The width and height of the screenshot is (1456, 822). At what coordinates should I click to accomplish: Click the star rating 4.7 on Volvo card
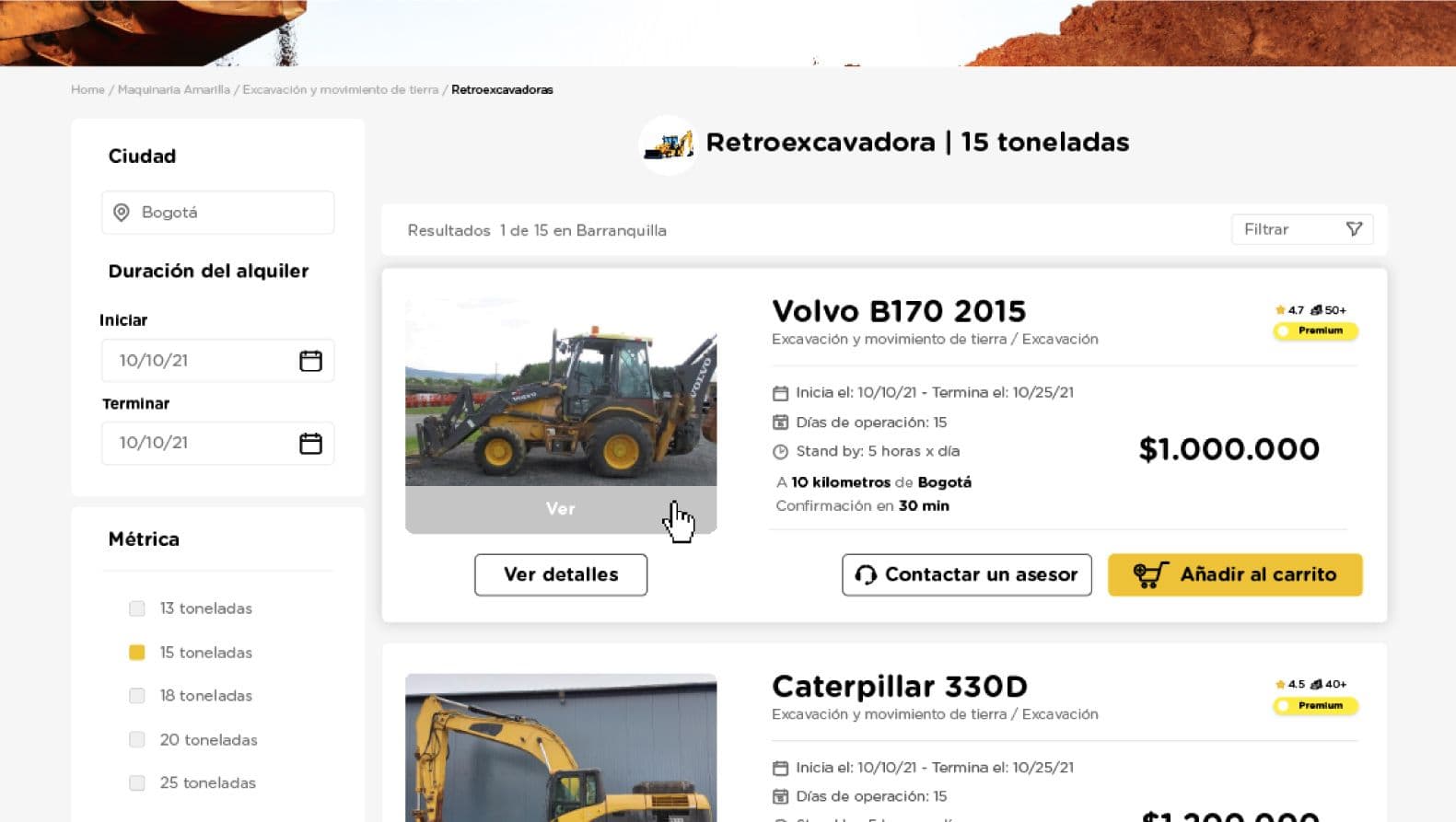tap(1289, 310)
